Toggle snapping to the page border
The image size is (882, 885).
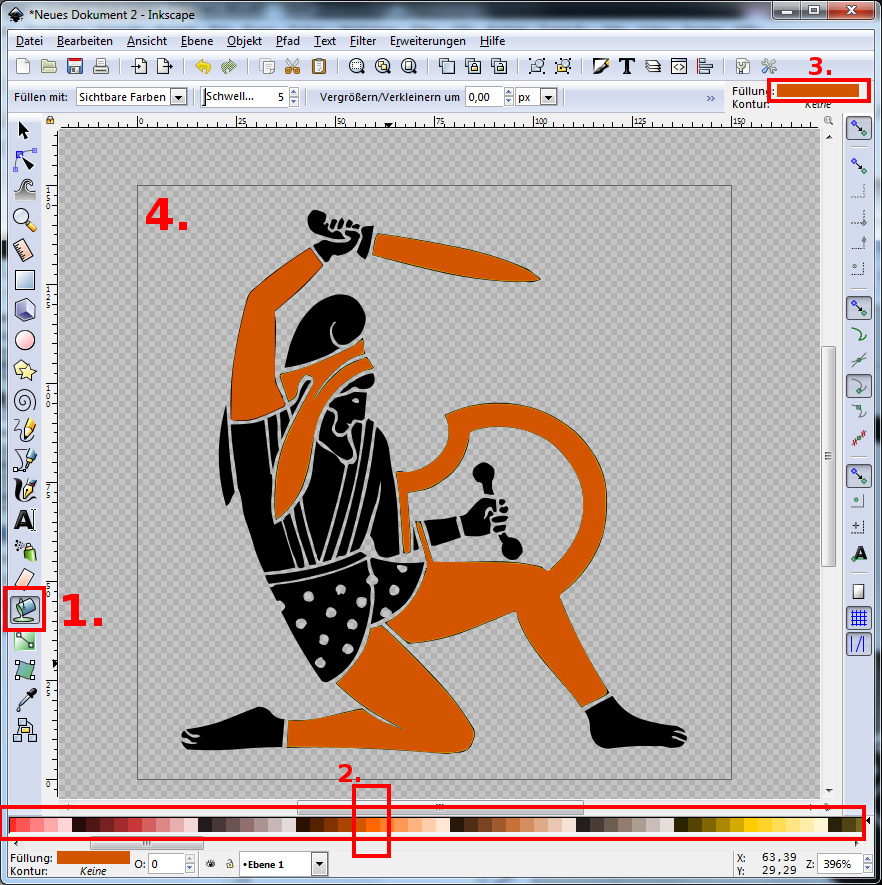coord(858,591)
